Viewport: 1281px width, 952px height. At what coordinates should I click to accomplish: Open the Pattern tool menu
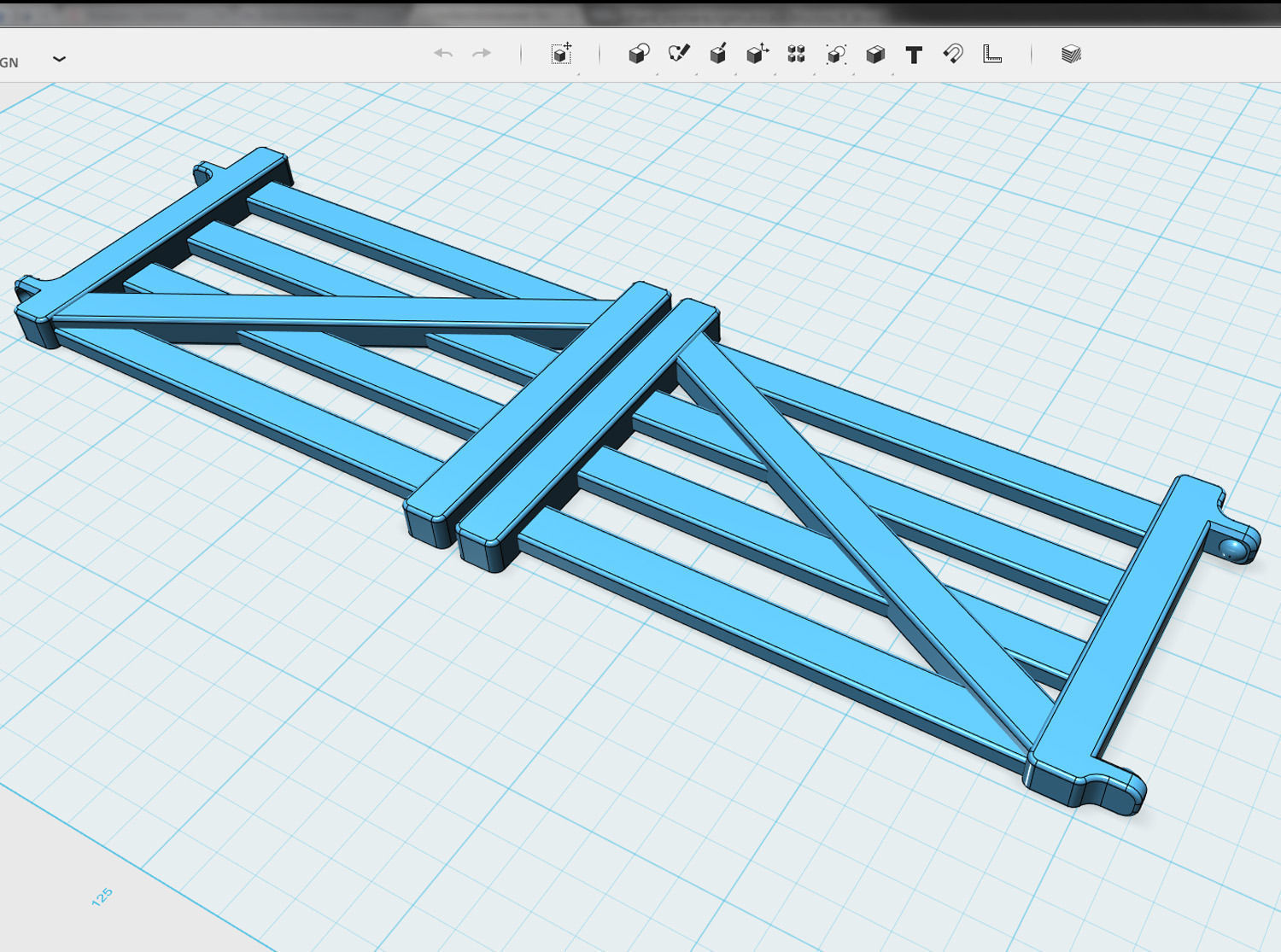[x=796, y=54]
